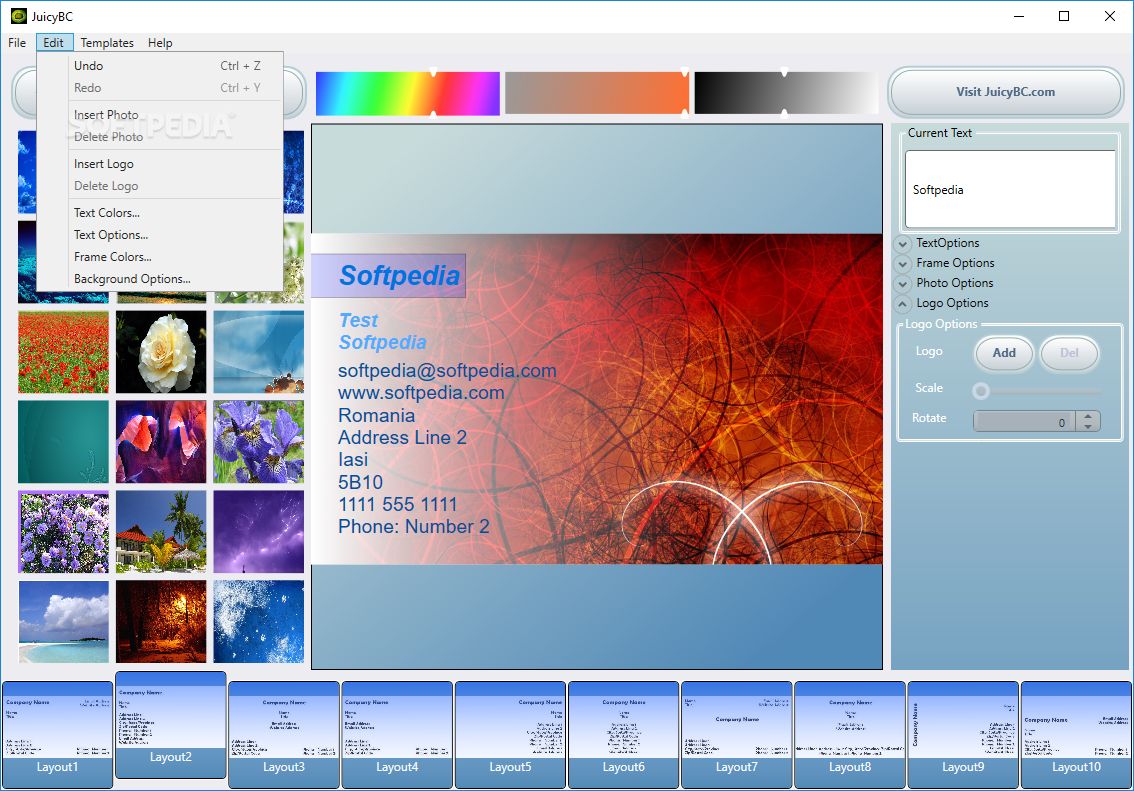Click the Del logo button
1134x791 pixels.
1069,353
